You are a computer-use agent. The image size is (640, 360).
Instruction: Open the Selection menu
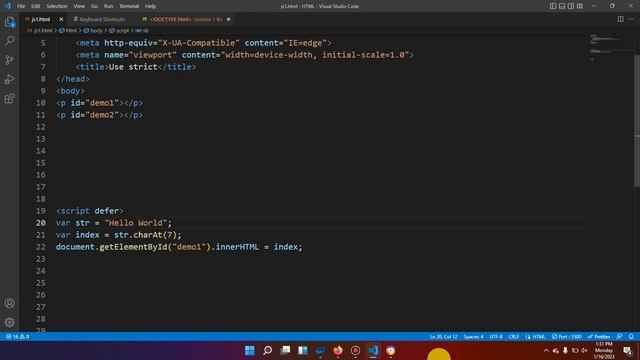click(x=56, y=6)
